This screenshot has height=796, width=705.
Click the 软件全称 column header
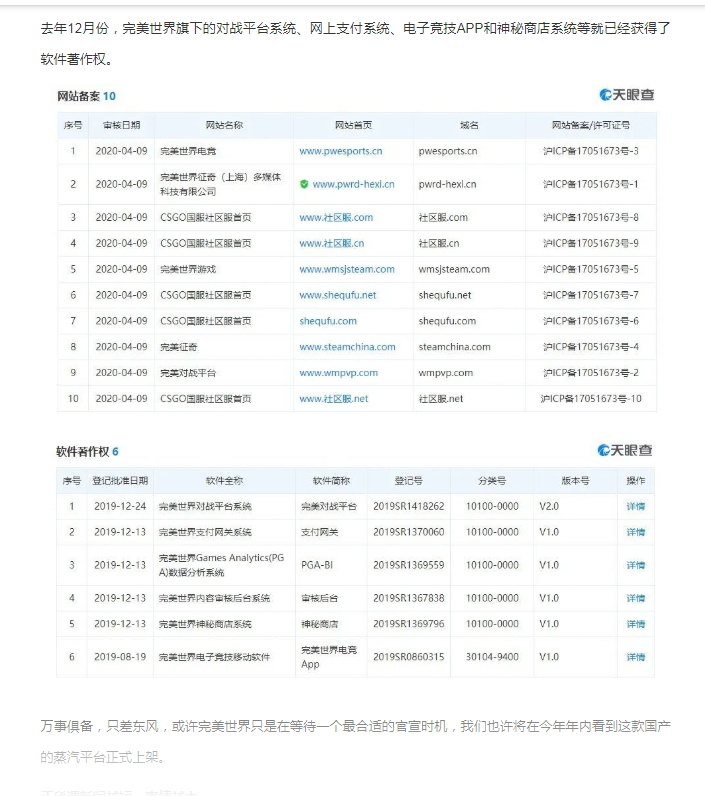224,481
